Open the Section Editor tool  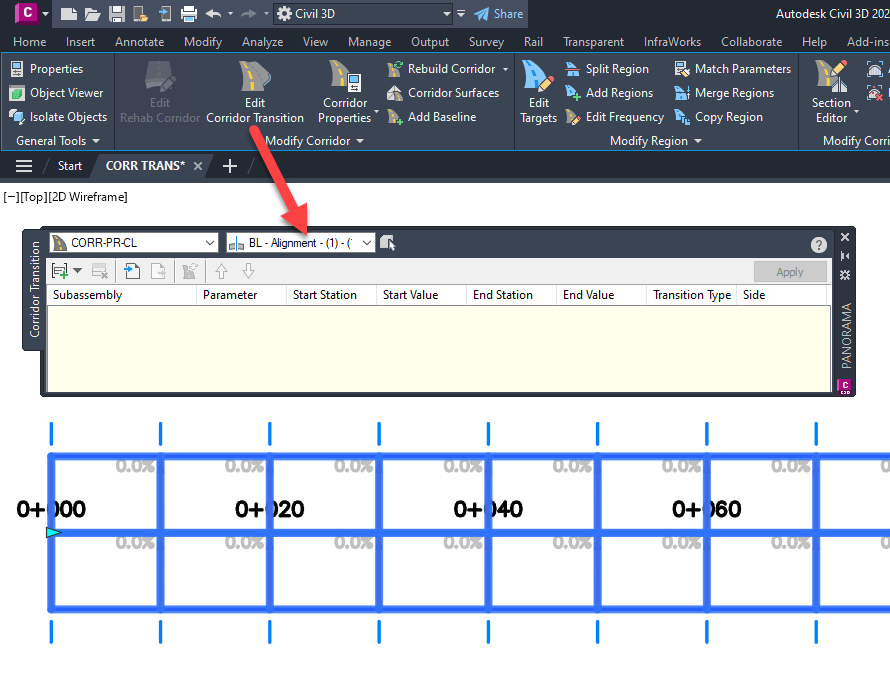[832, 92]
